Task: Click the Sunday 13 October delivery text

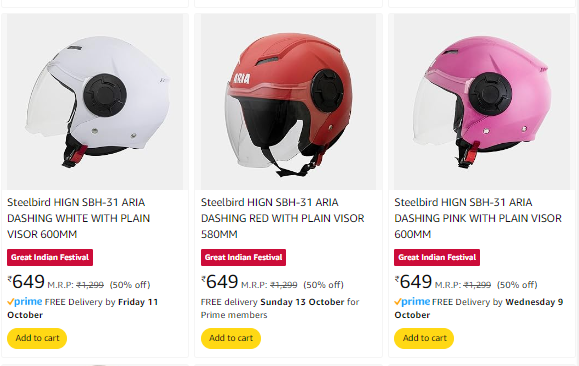Action: [x=302, y=302]
